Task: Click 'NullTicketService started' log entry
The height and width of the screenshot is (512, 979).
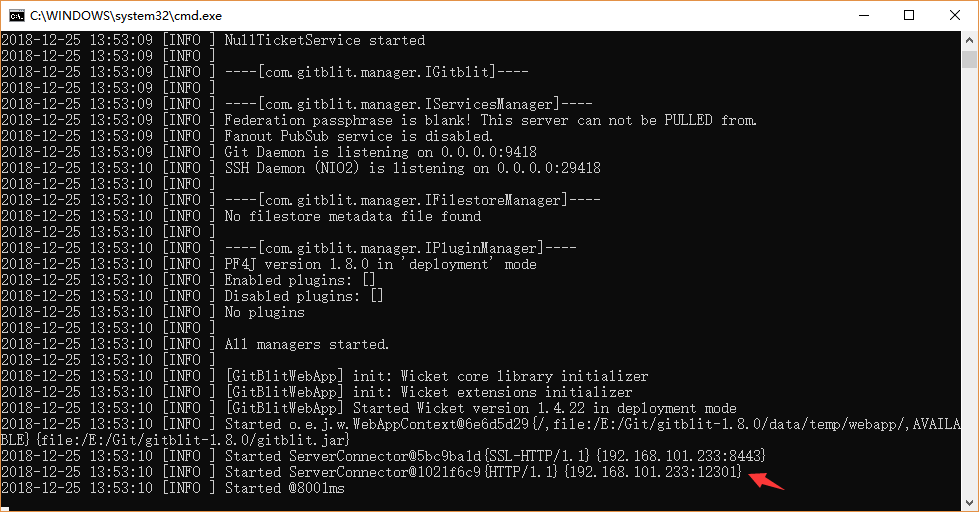Action: [325, 40]
